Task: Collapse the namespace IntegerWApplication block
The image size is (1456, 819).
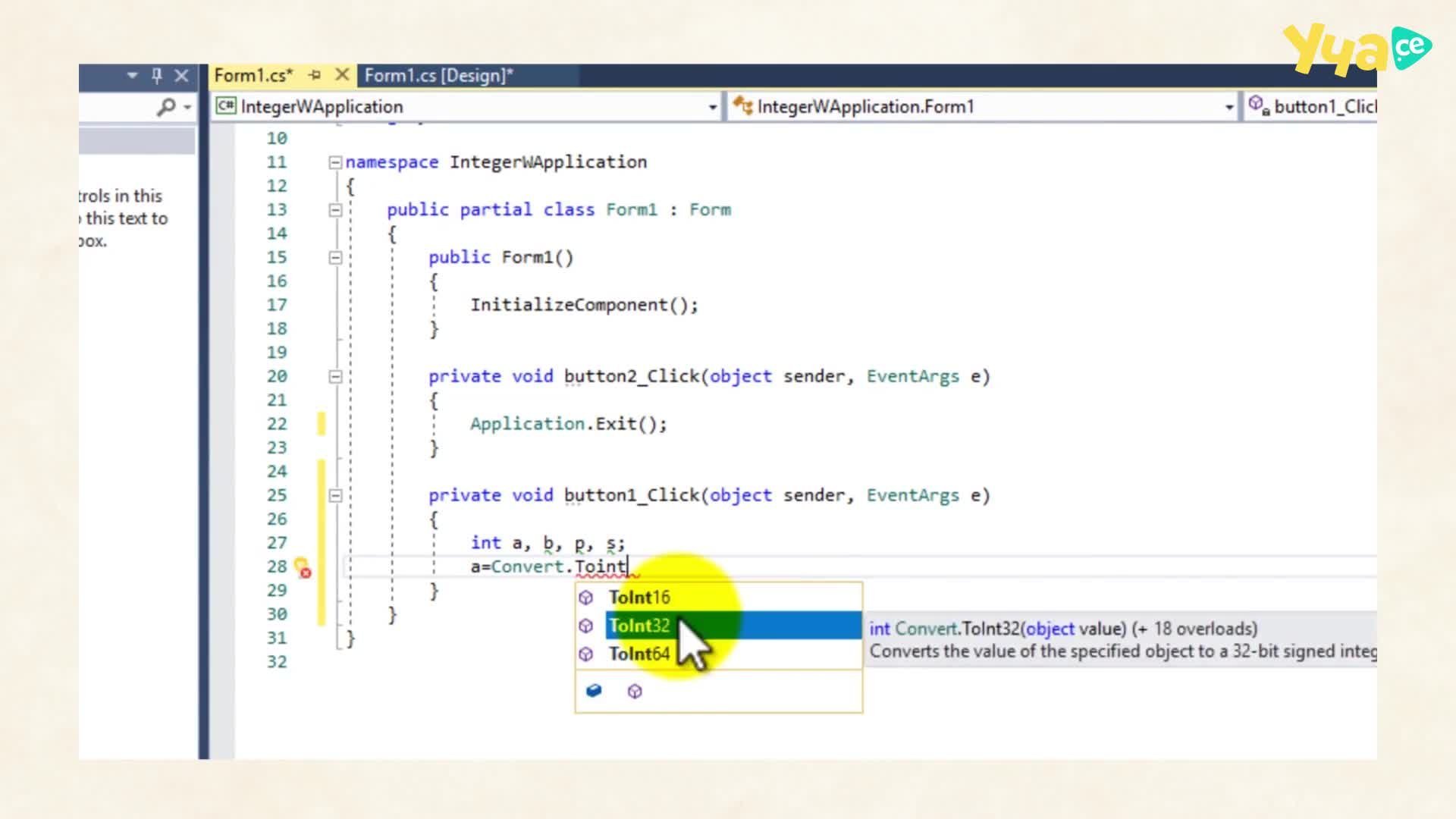Action: [335, 162]
